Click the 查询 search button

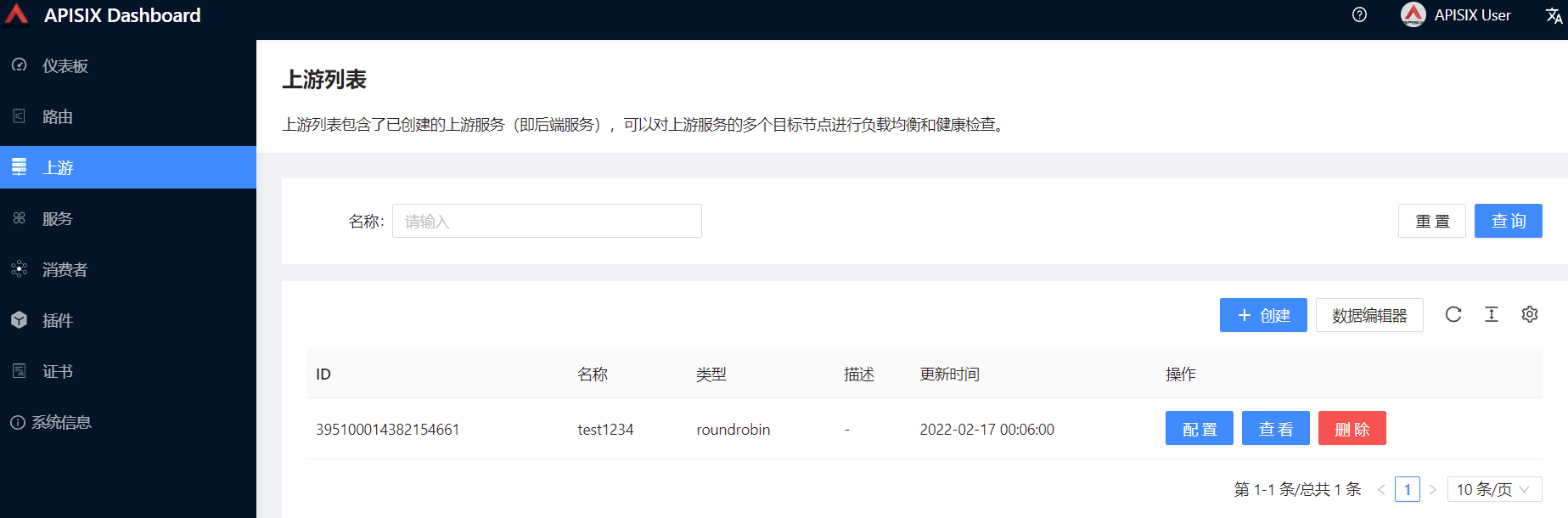coord(1509,221)
